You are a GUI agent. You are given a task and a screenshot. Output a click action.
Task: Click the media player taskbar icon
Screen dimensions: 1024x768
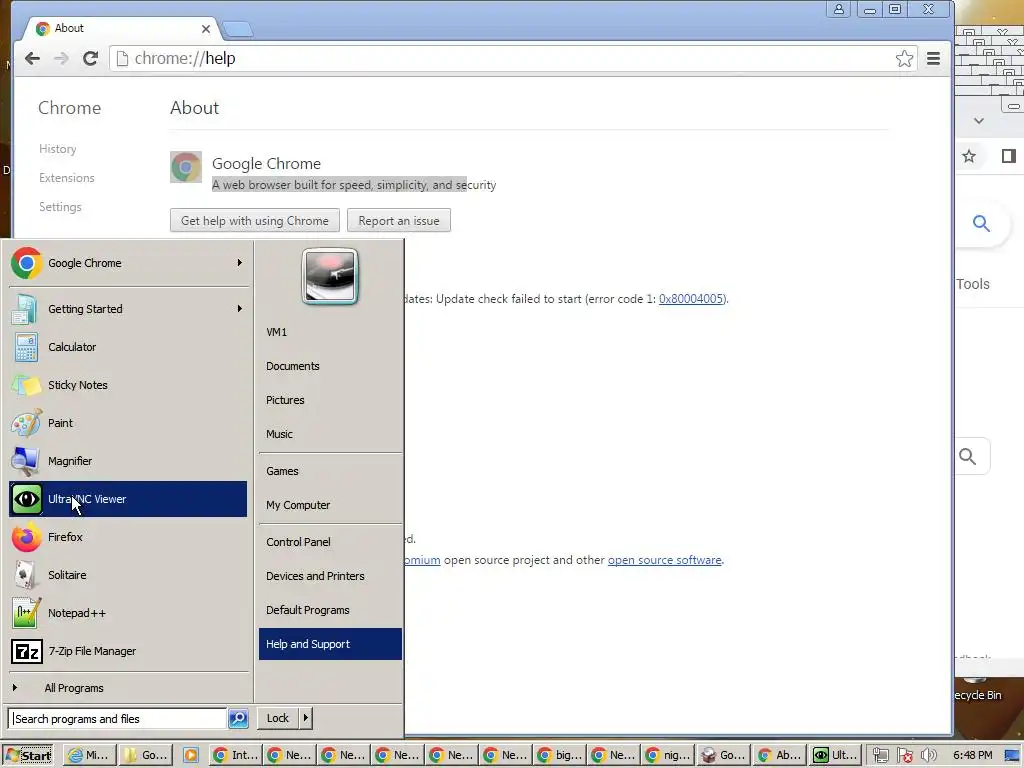click(191, 755)
